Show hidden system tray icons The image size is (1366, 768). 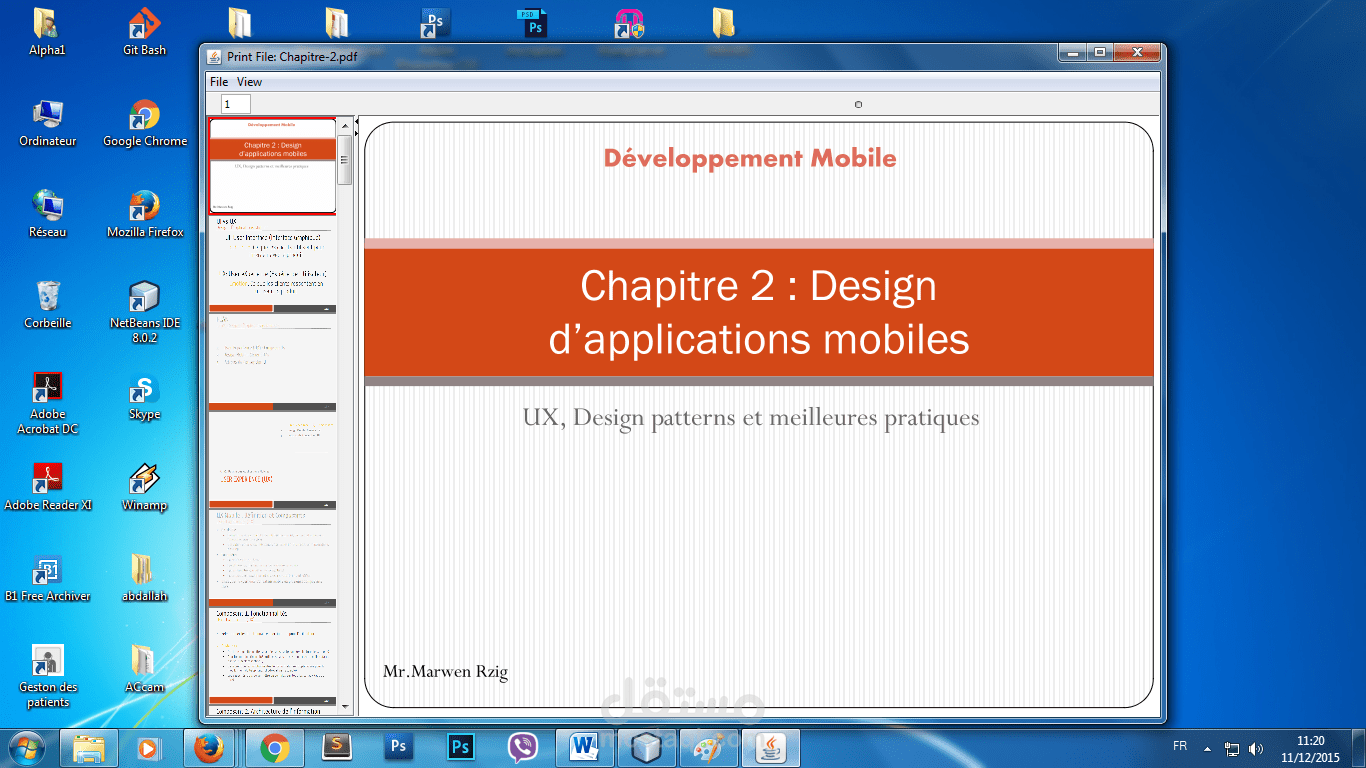pos(1207,748)
